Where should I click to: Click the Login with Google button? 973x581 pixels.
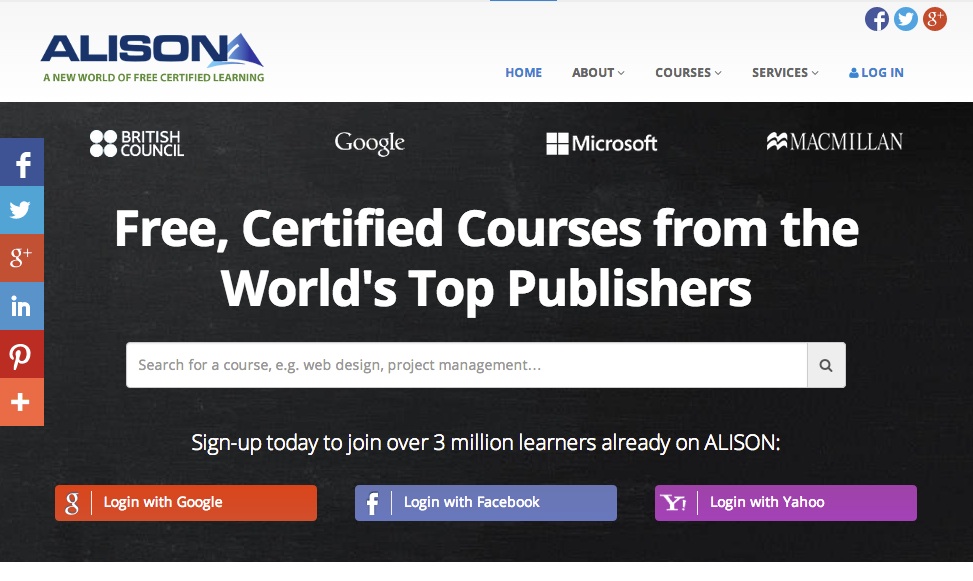[185, 503]
